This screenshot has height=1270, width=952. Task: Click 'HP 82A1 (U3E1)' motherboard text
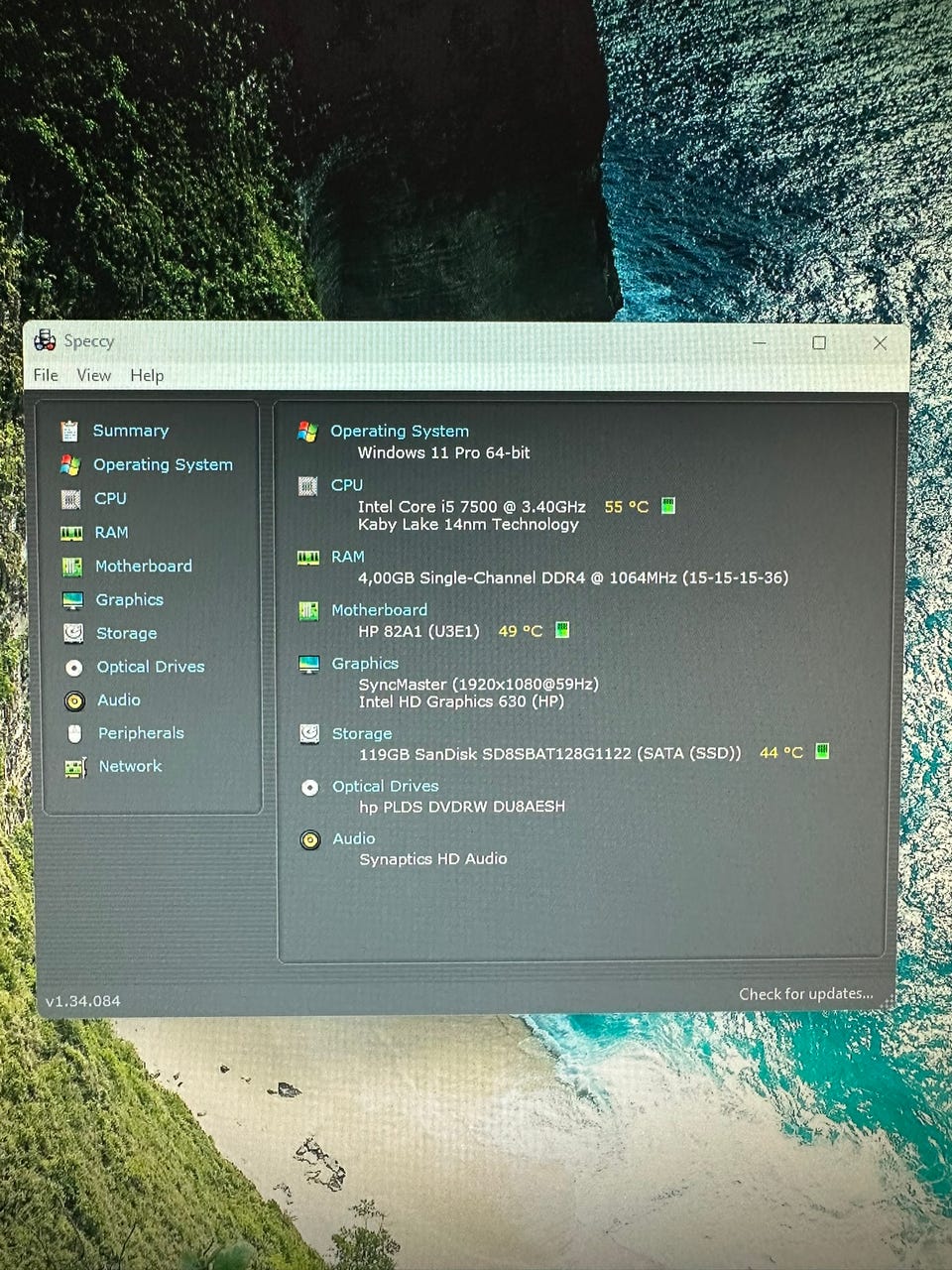[418, 631]
